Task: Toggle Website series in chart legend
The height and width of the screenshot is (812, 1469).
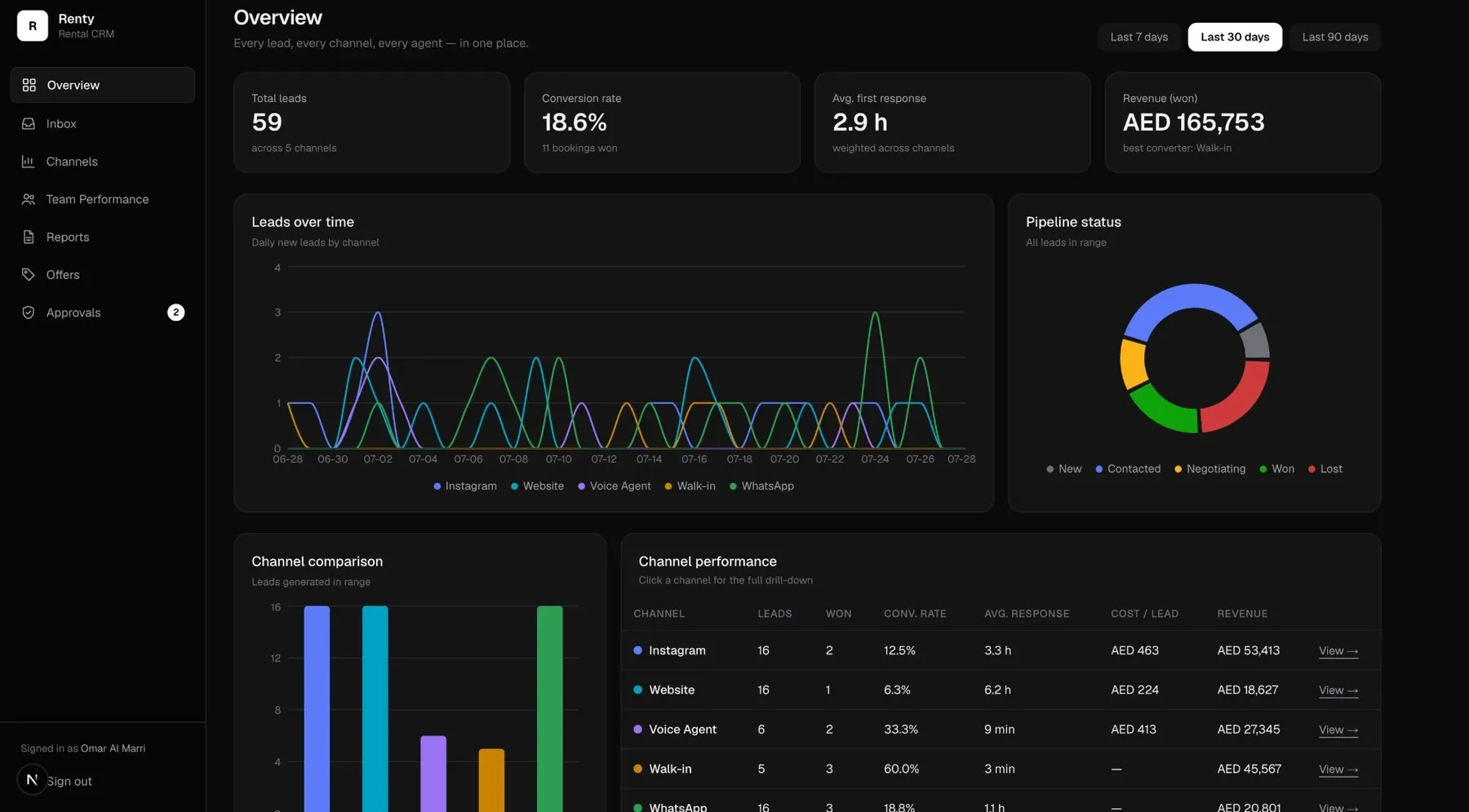Action: point(537,486)
